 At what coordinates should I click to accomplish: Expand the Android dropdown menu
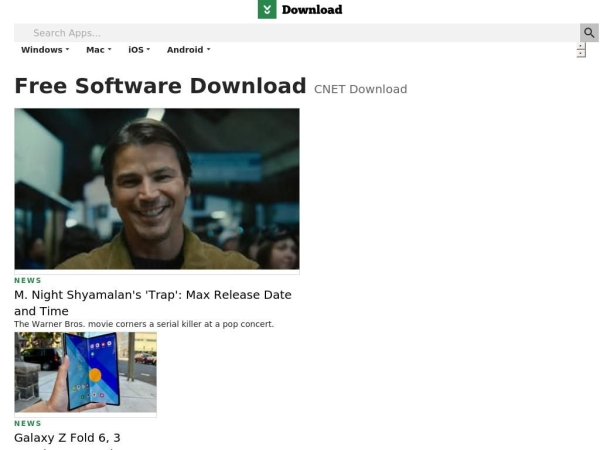click(x=189, y=50)
